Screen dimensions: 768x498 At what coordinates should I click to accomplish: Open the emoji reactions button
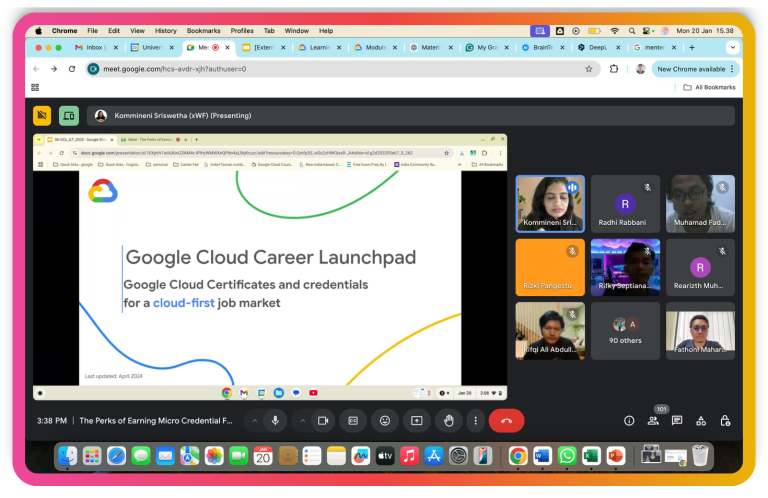385,421
